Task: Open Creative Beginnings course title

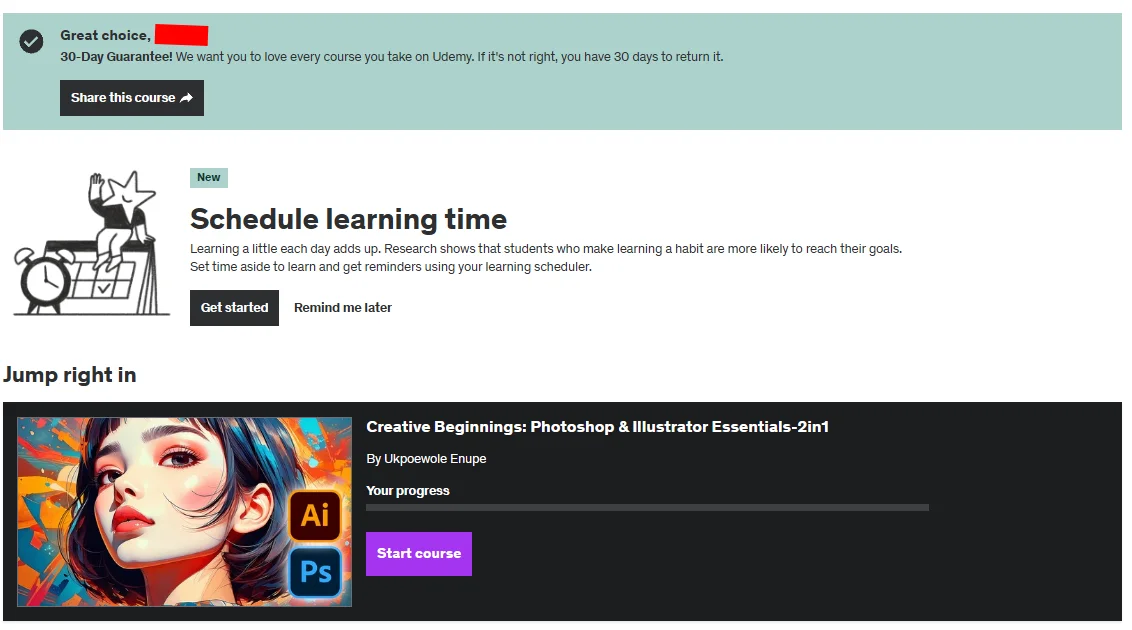Action: (x=597, y=426)
